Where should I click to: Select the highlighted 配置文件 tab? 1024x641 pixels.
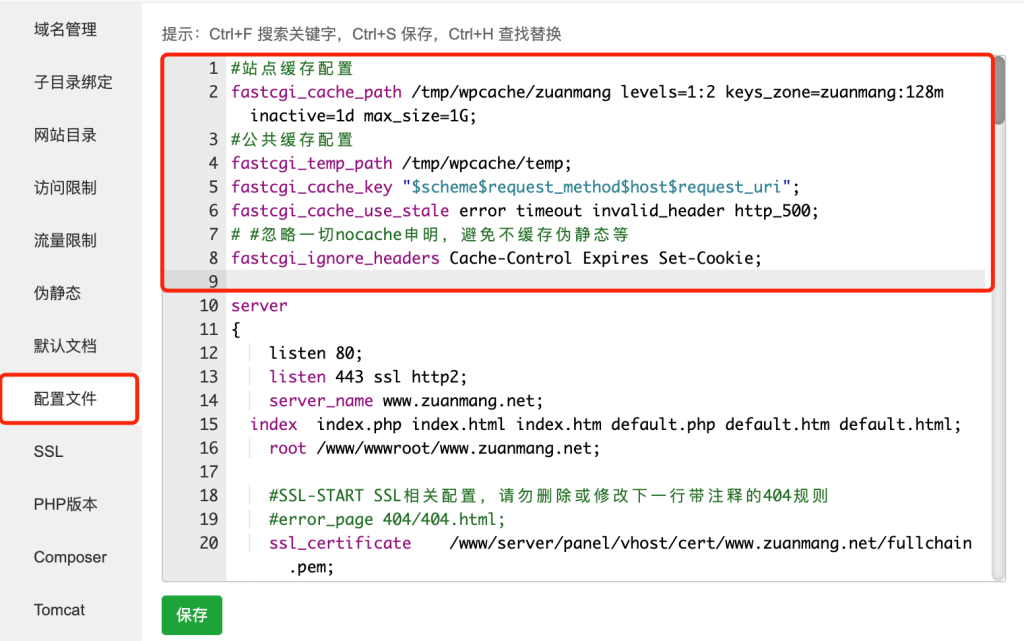coord(63,398)
